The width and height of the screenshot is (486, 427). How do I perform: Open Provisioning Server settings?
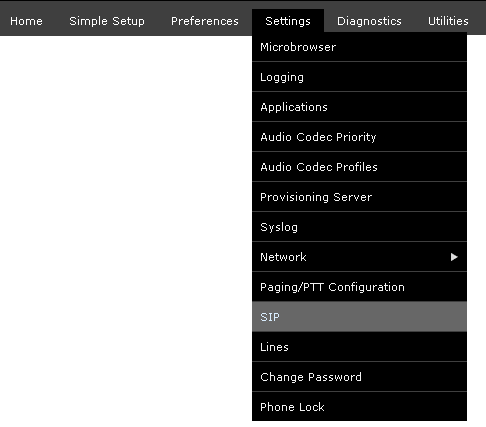point(359,197)
